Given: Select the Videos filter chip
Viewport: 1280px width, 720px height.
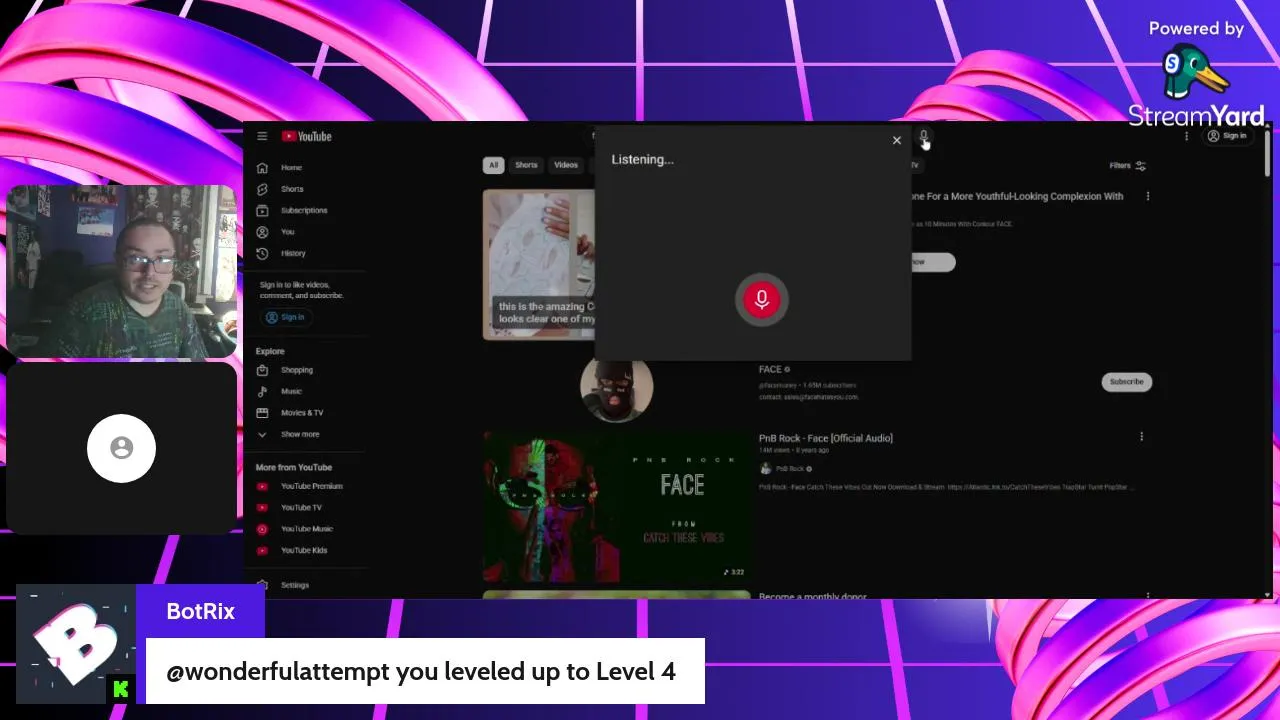Looking at the screenshot, I should click(566, 165).
